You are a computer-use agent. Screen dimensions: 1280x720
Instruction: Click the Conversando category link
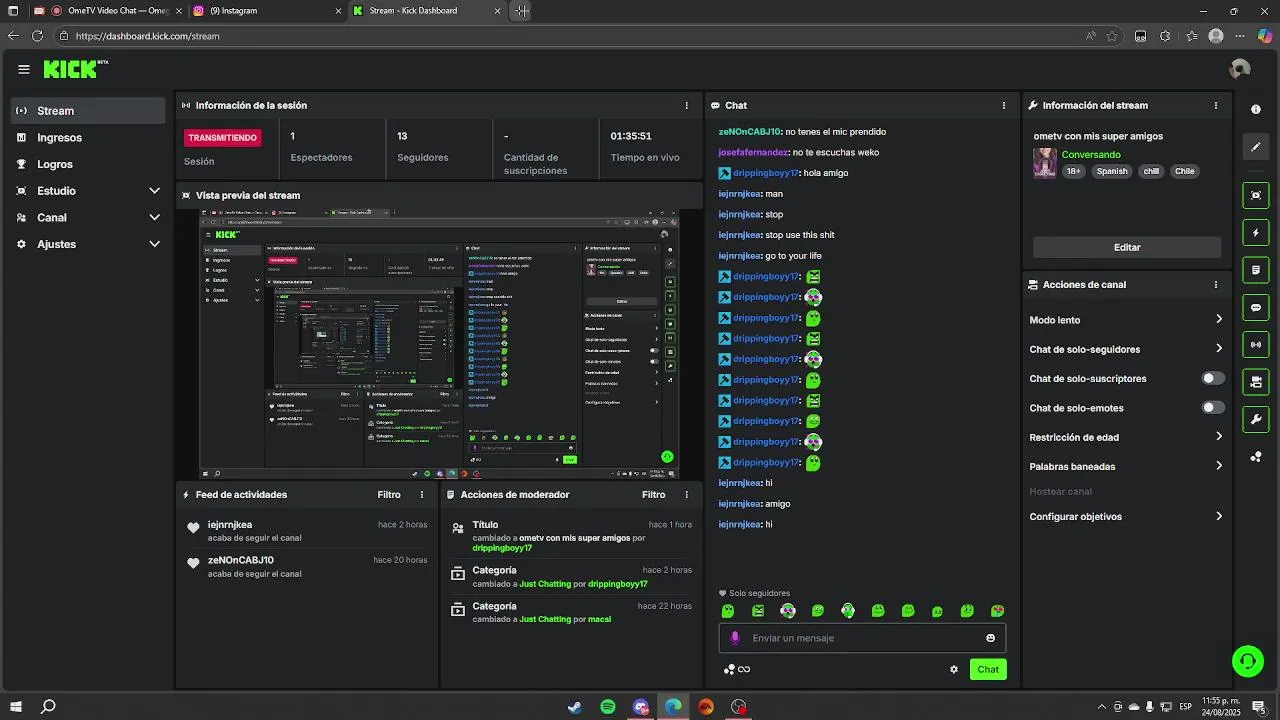coord(1091,155)
